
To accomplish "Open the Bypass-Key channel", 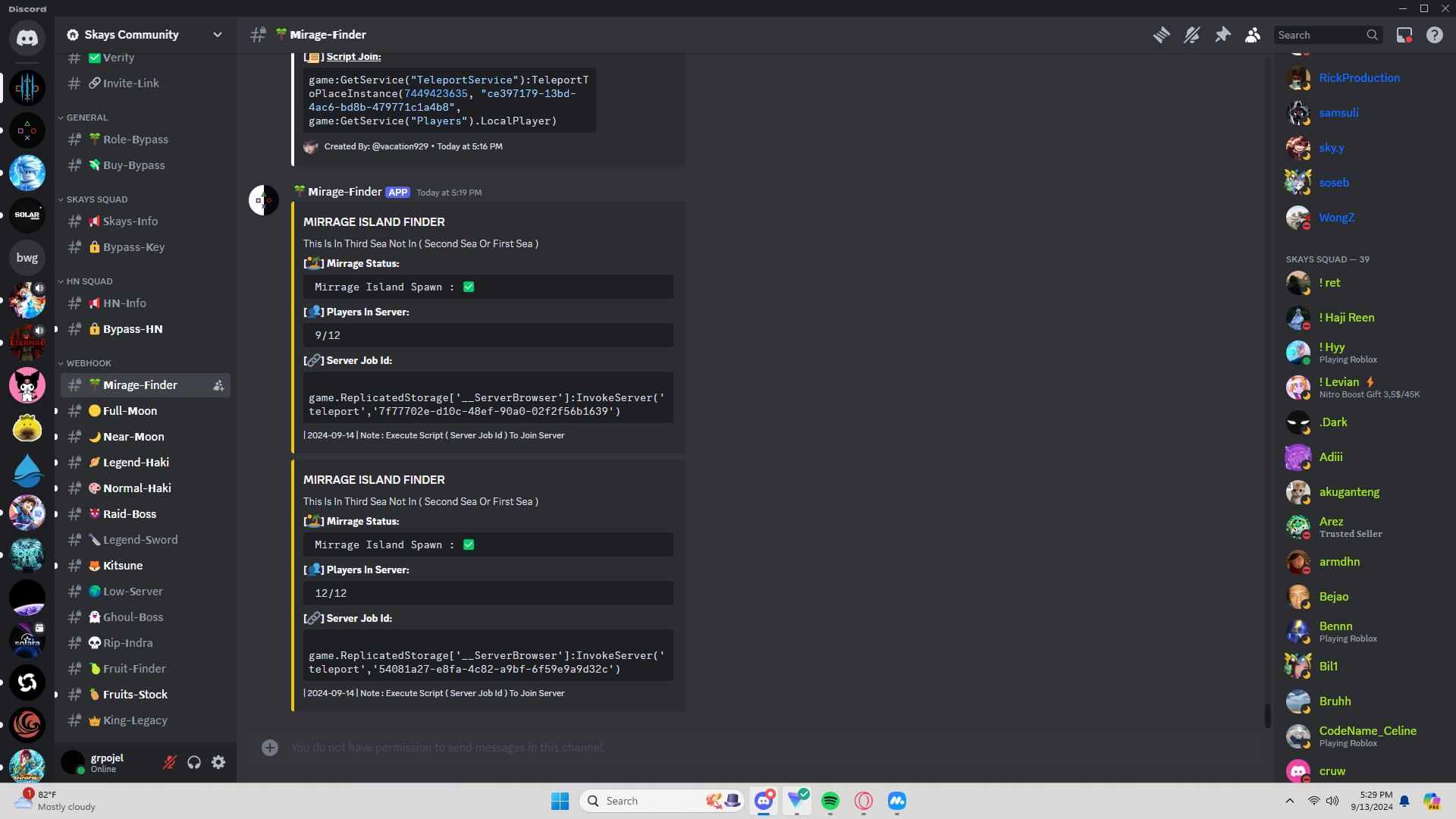I will 146,247.
